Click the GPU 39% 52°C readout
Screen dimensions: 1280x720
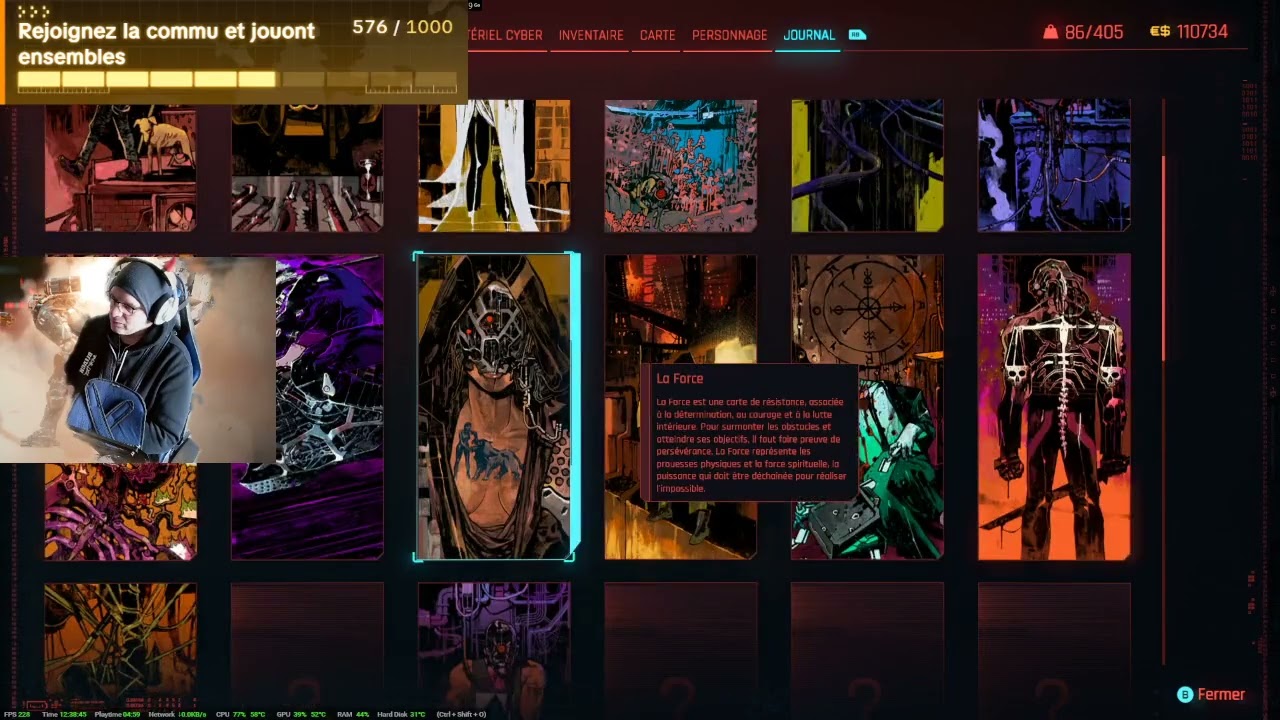pos(301,714)
